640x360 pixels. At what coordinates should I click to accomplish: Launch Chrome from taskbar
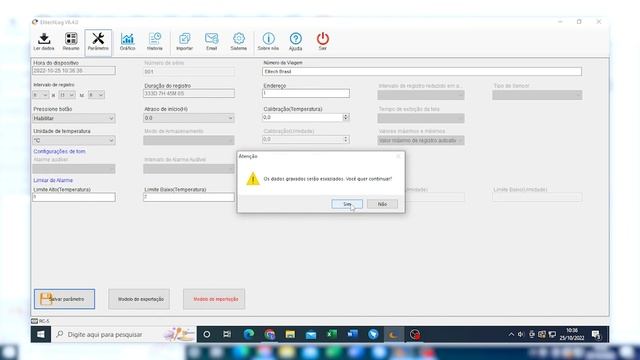coord(269,334)
